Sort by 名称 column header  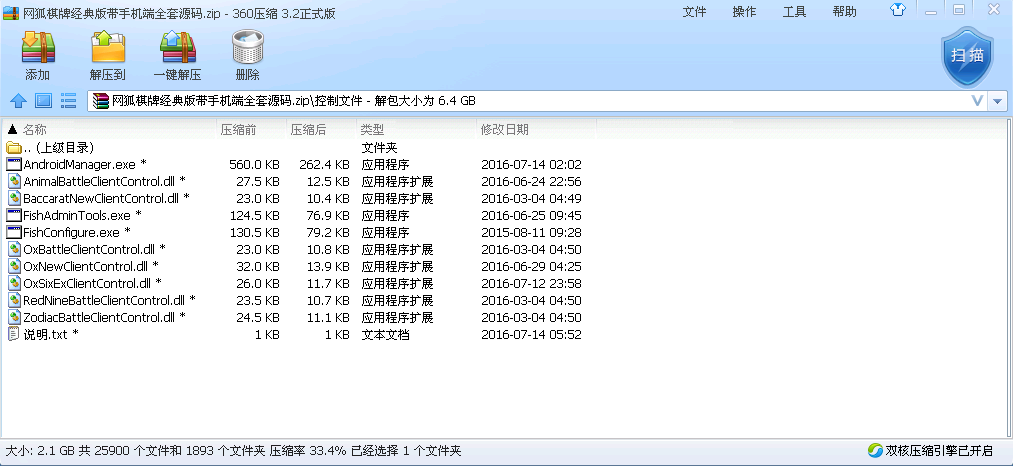(35, 130)
